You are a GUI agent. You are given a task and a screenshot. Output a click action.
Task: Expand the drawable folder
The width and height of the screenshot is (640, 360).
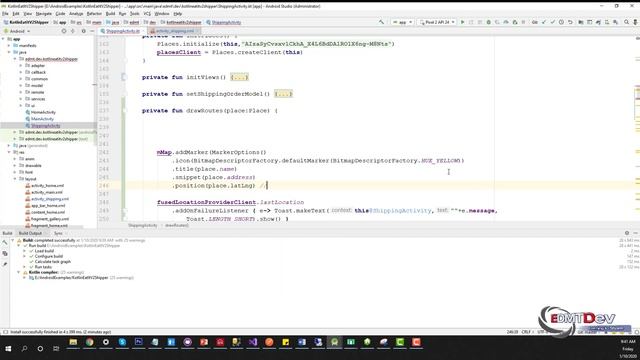pyautogui.click(x=15, y=166)
